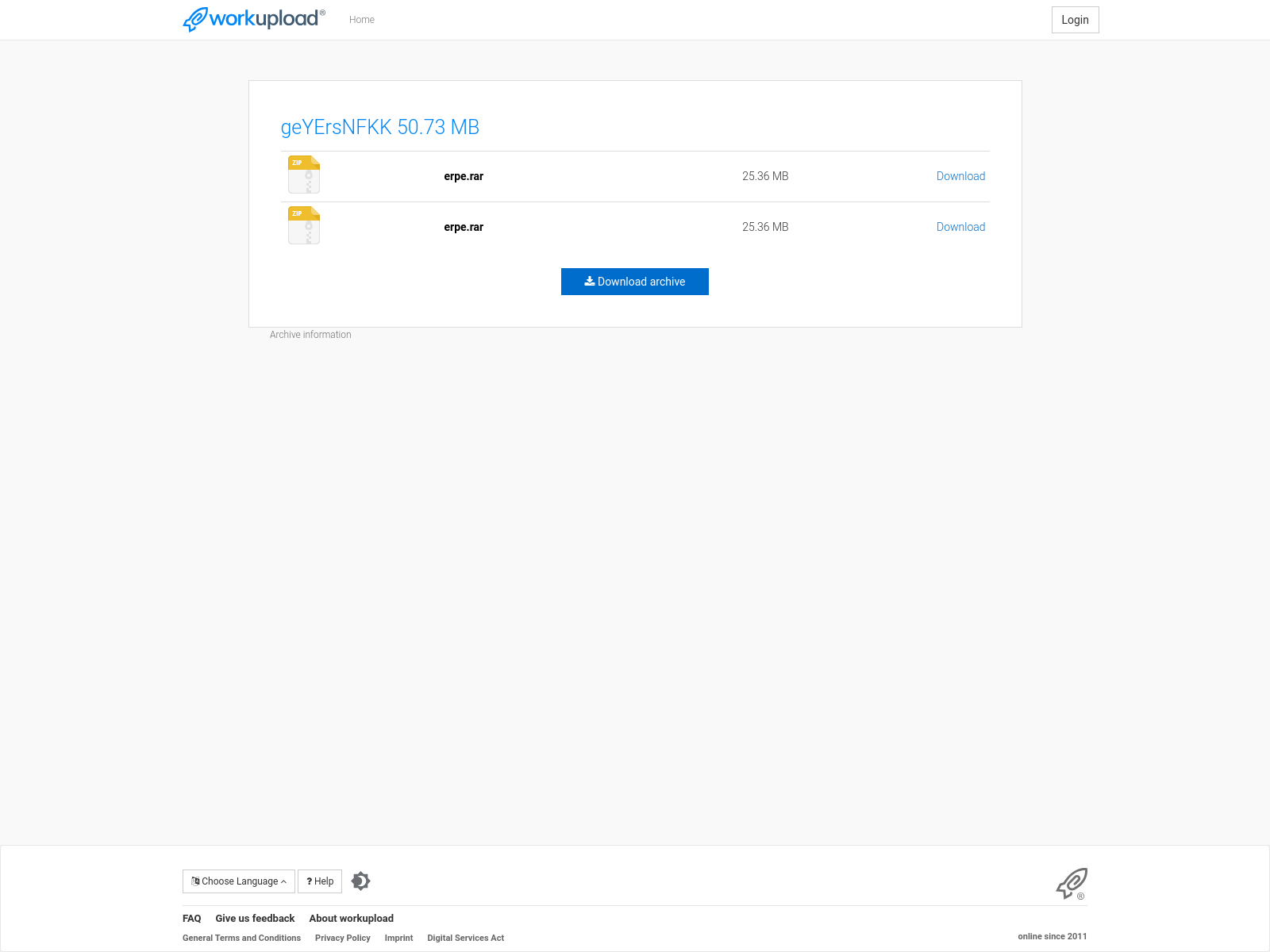
Task: Click the second 25.36 MB size value
Action: click(x=765, y=227)
